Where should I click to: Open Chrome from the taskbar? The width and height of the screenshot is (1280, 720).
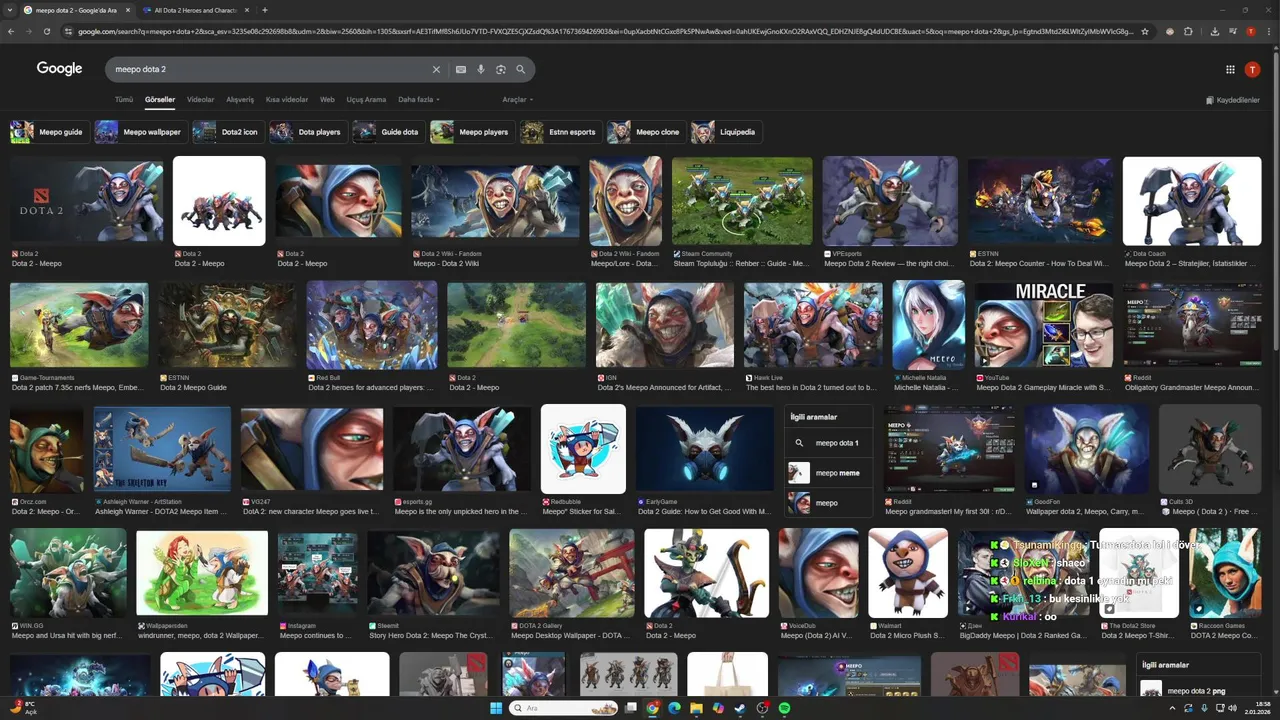tap(652, 708)
